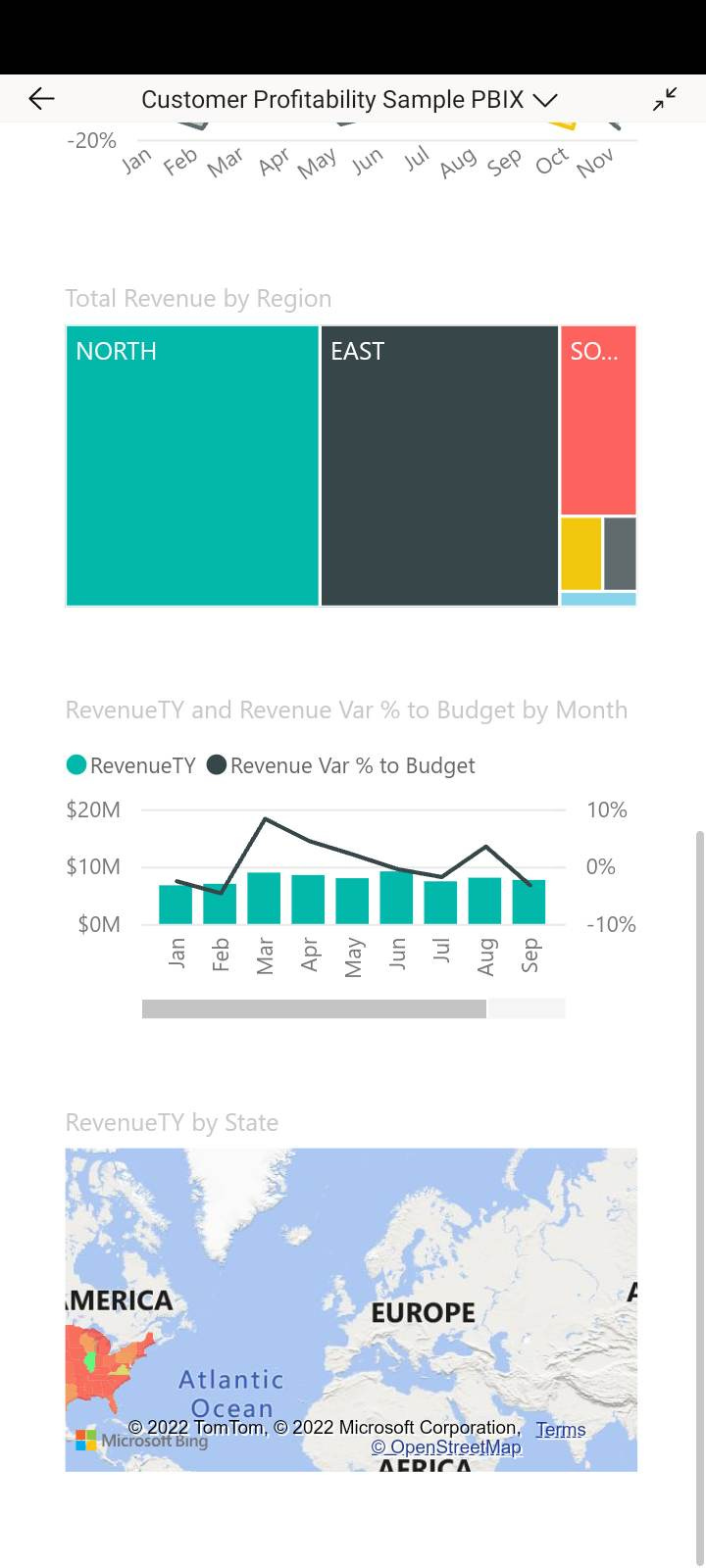Viewport: 706px width, 1568px height.
Task: Open the OpenStreetMap attribution link
Action: tap(446, 1447)
